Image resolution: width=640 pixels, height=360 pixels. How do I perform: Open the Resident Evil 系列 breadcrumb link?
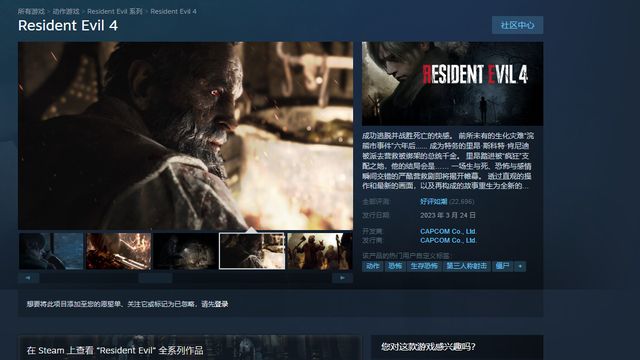(x=115, y=11)
